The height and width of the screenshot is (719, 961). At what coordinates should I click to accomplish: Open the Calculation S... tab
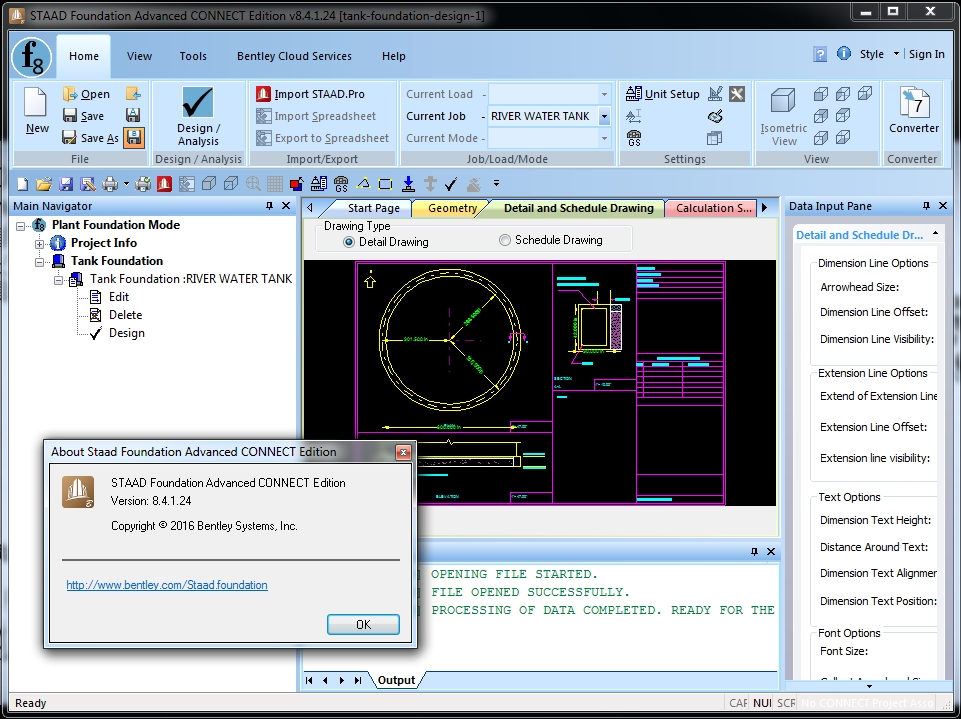(x=713, y=208)
